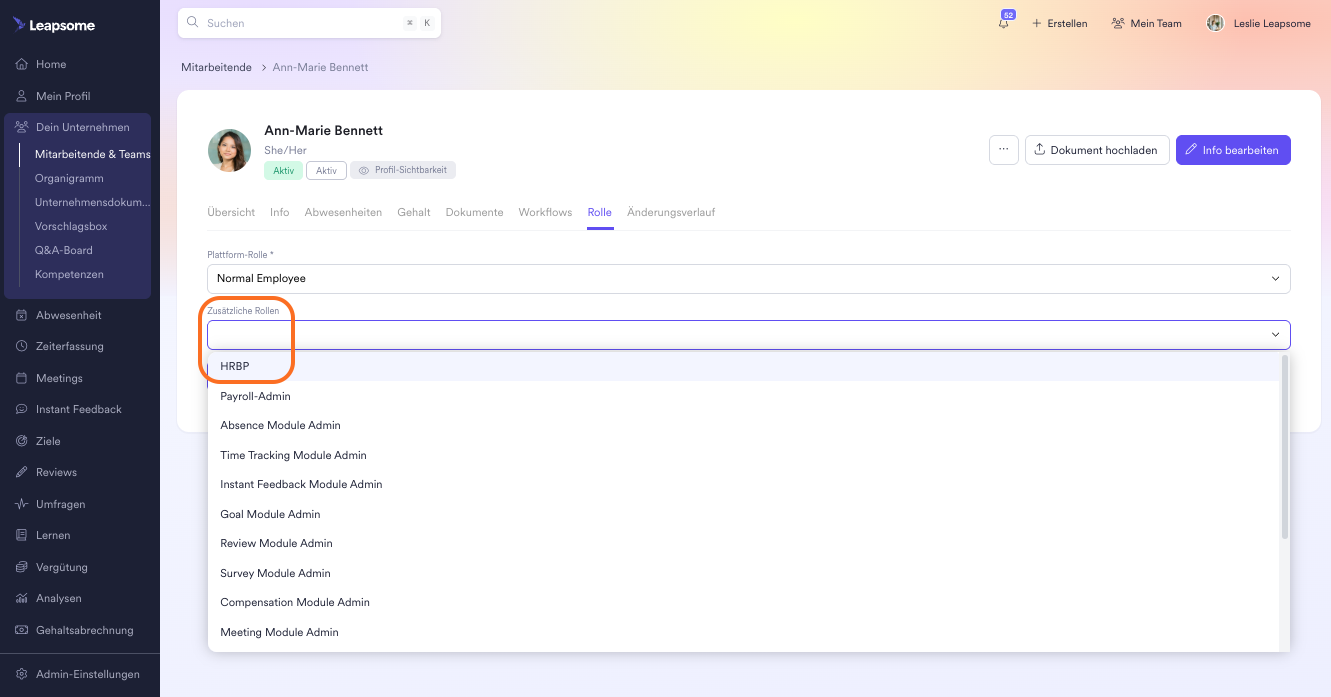Collapse the Dein Unternehmen sidebar section

tap(82, 127)
